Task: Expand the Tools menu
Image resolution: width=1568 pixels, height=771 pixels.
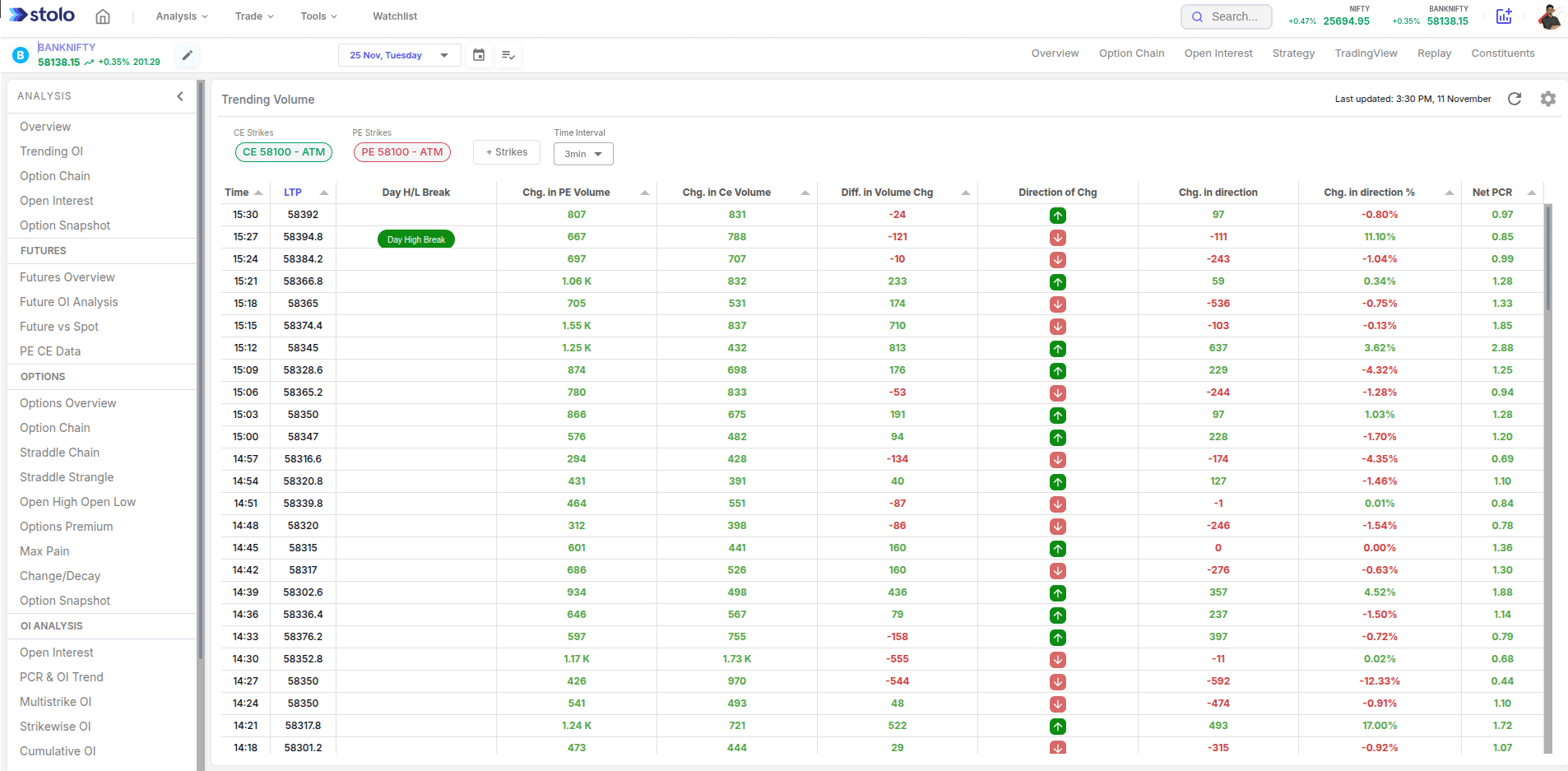Action: click(317, 16)
